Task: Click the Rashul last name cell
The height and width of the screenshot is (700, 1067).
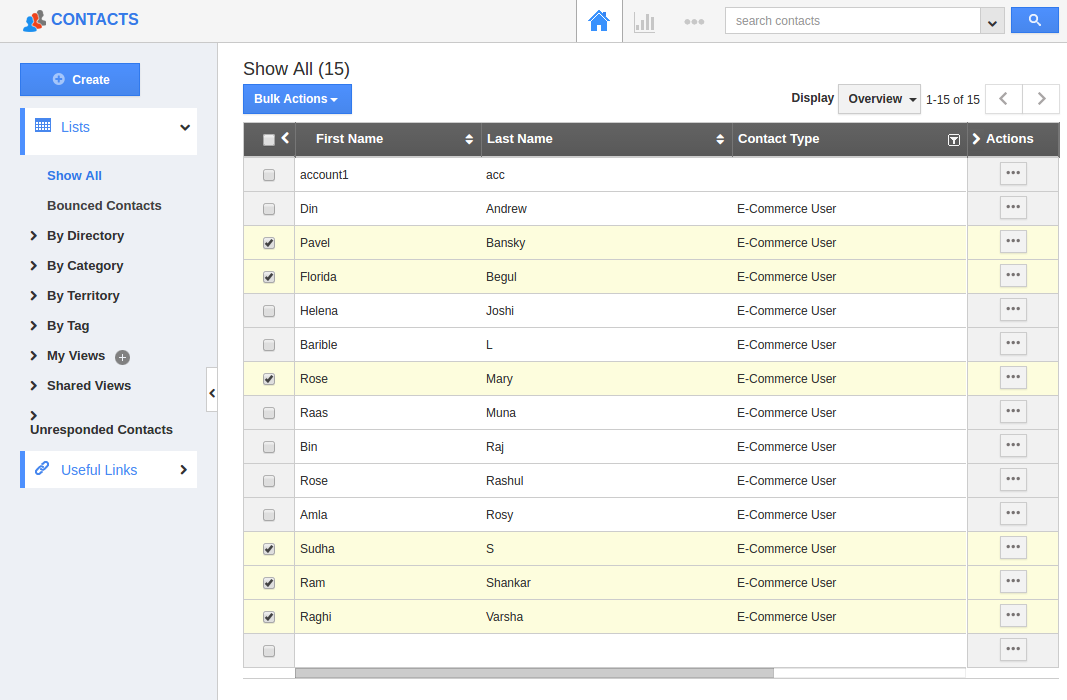Action: pos(505,481)
